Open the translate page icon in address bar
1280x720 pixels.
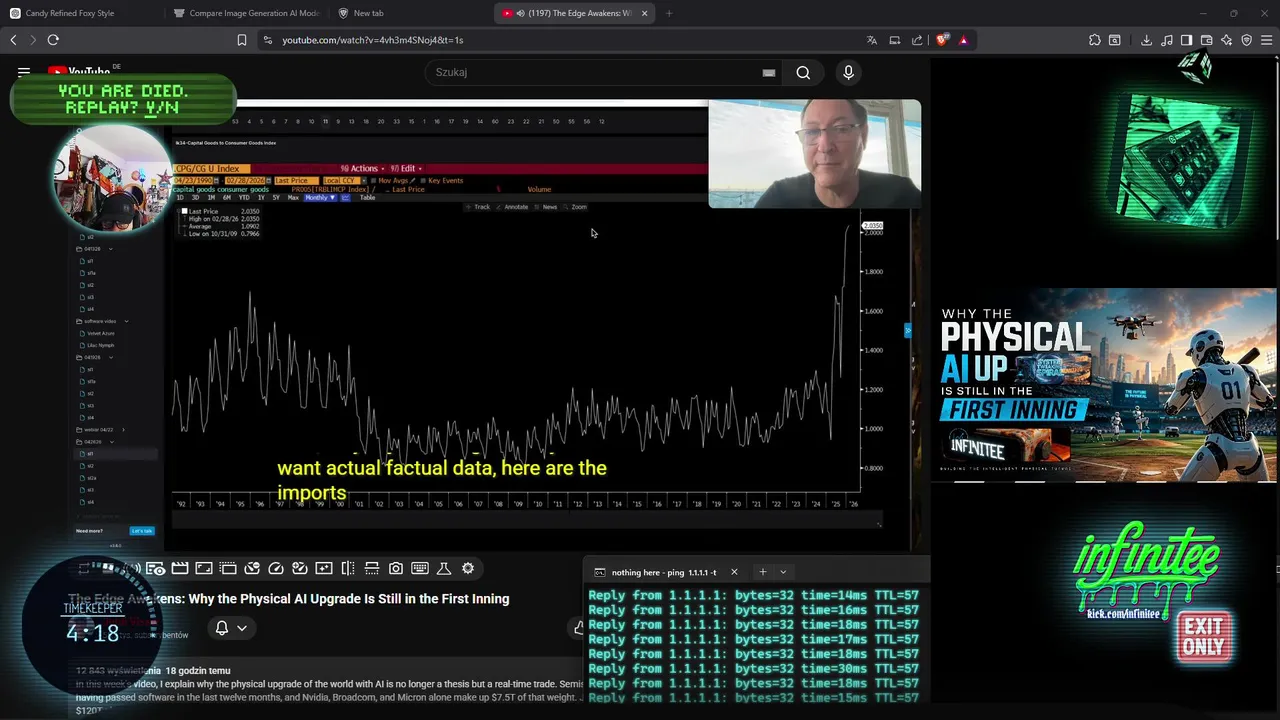click(x=872, y=40)
